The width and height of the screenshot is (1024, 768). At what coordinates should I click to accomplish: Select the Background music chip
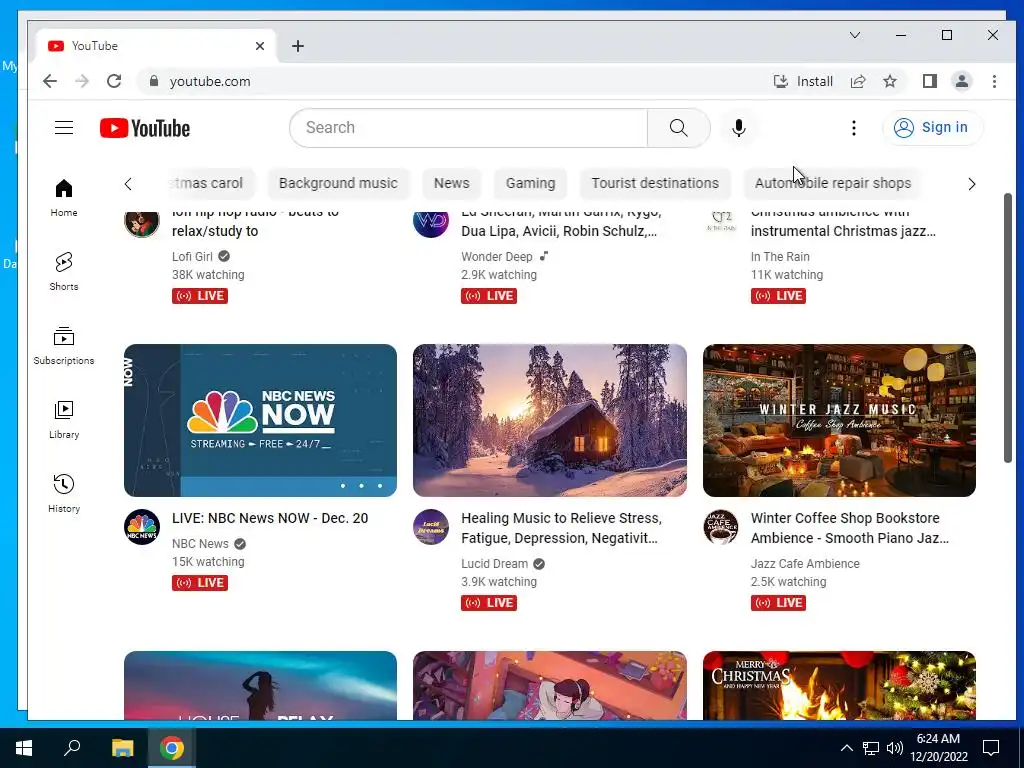[x=338, y=184]
